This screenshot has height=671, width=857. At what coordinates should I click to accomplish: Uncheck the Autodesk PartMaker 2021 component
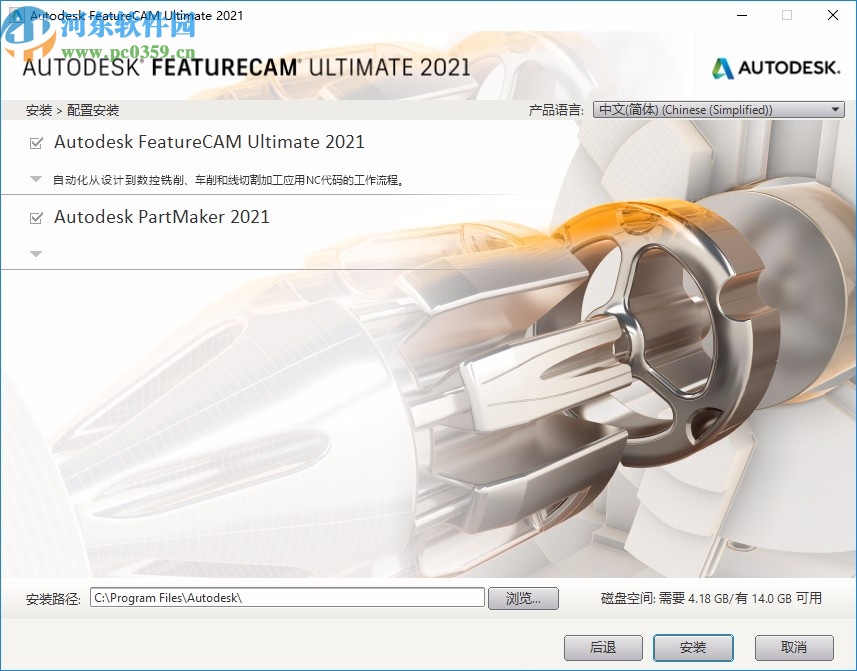[x=35, y=217]
